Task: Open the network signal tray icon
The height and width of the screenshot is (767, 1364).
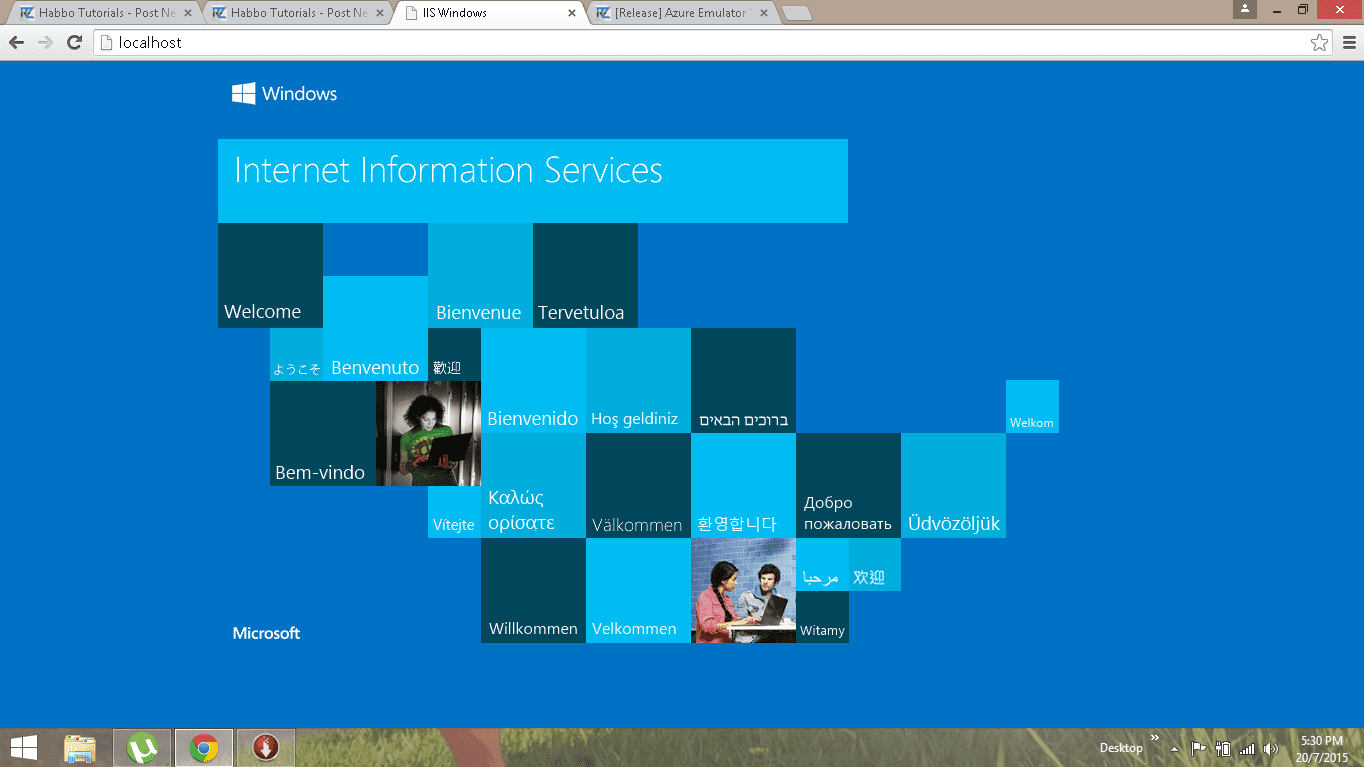Action: [x=1247, y=748]
